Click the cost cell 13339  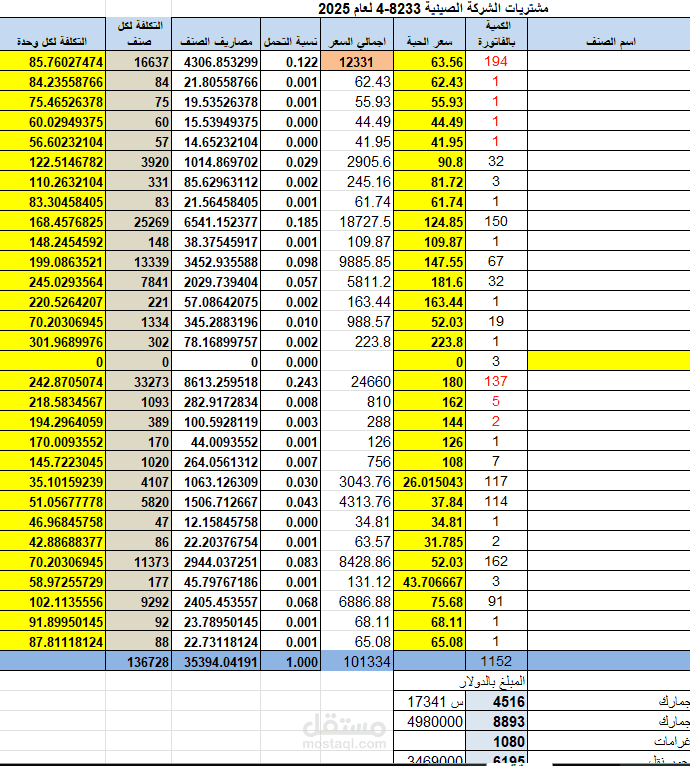click(139, 262)
